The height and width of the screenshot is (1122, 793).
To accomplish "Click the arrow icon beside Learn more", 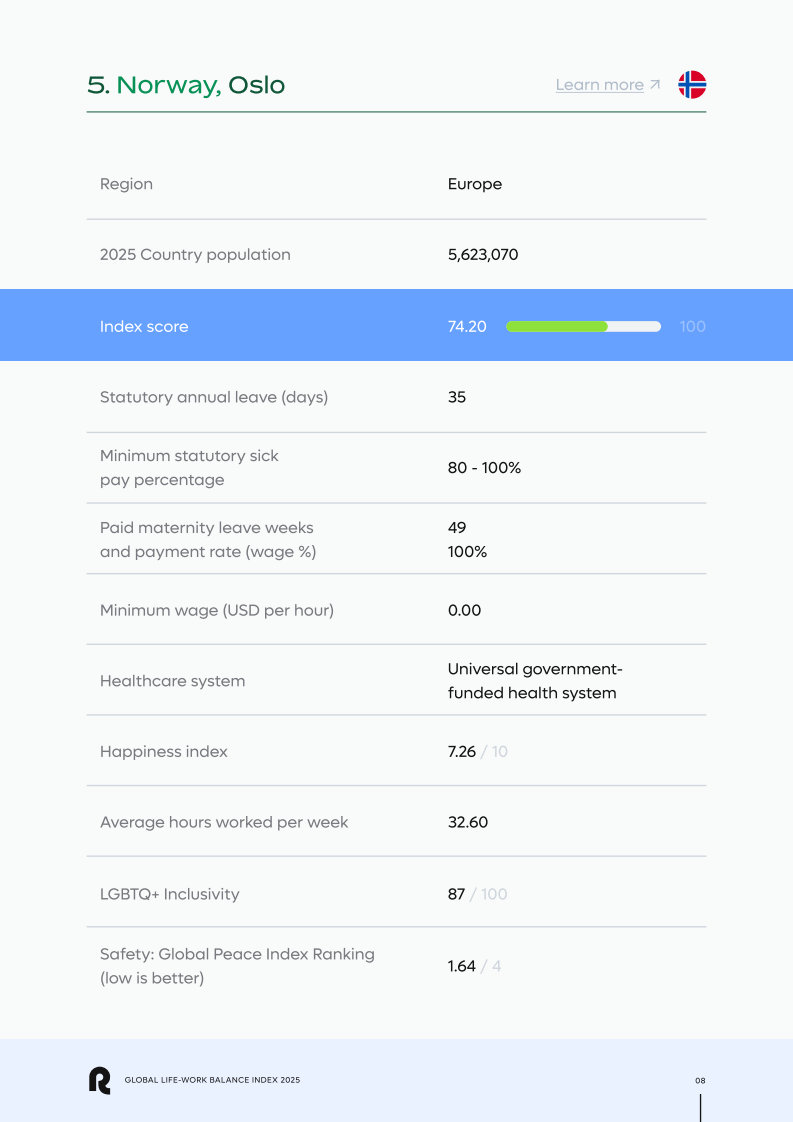I will pyautogui.click(x=655, y=85).
